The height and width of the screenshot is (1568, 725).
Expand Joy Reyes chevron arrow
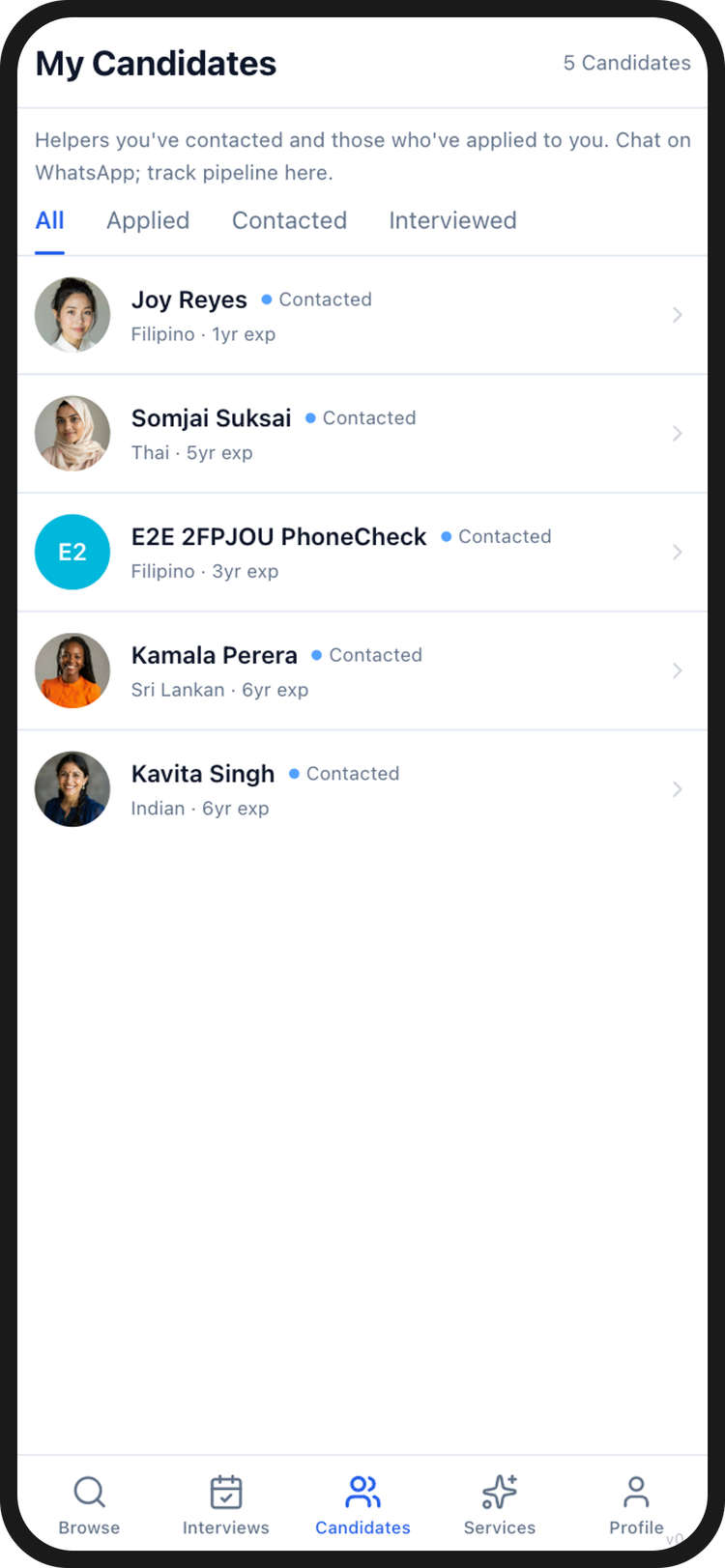point(678,315)
